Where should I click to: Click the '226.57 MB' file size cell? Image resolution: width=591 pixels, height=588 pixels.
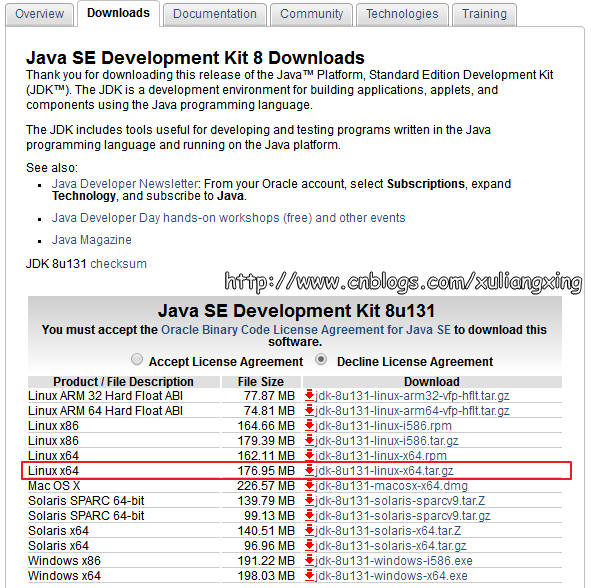coord(262,486)
